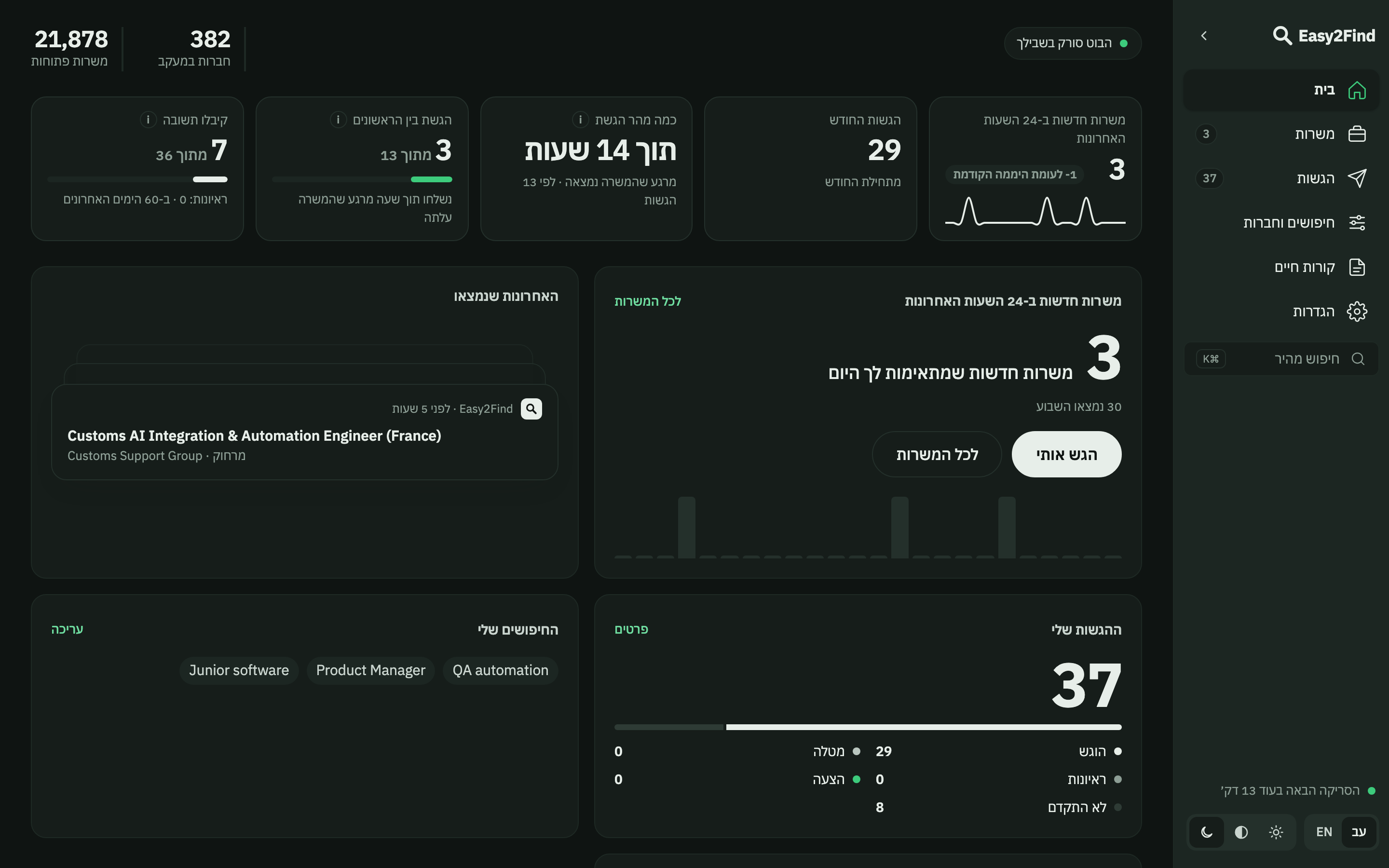
Task: Click the info icon next to הגשת בין הראשונים
Action: 338,120
